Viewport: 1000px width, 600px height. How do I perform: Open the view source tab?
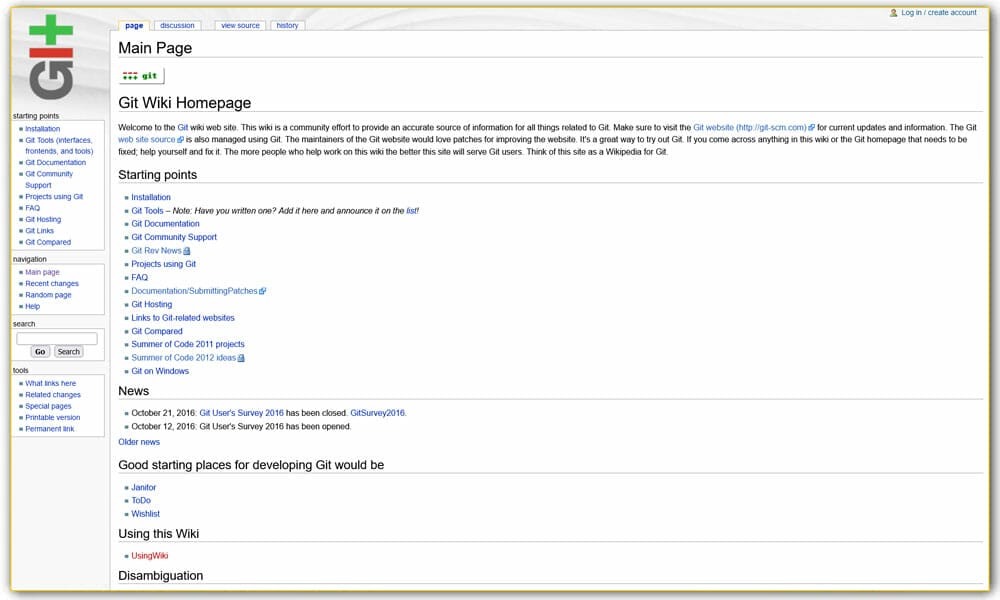click(240, 25)
